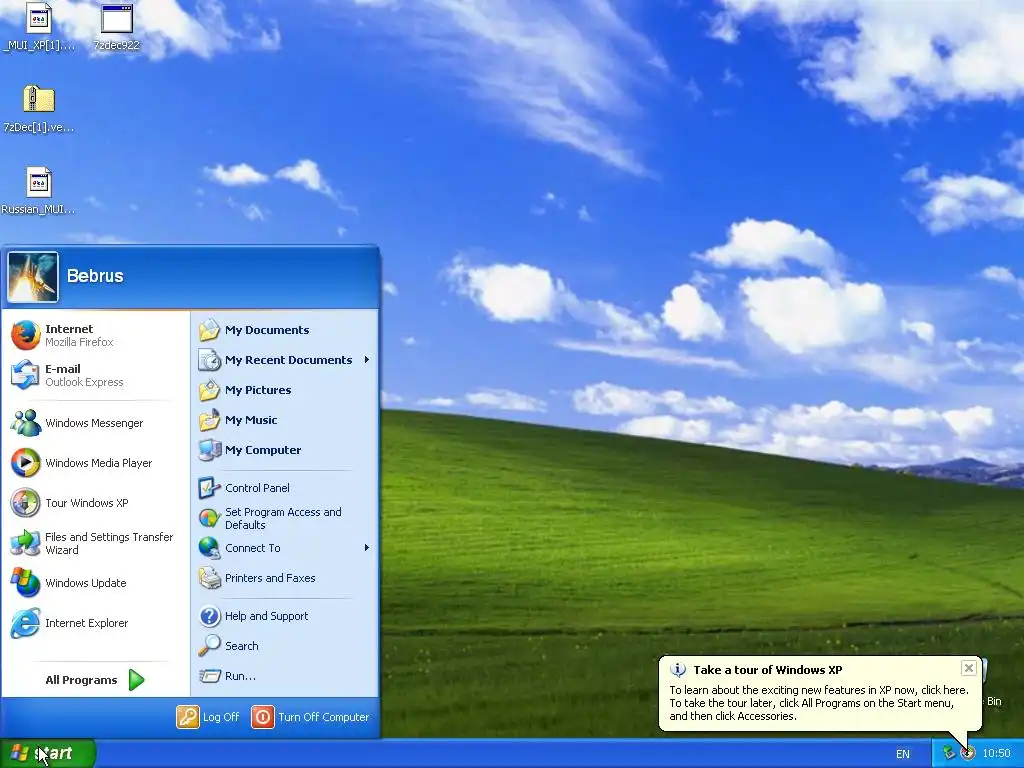Viewport: 1024px width, 768px height.
Task: Open Set Program Access and Defaults icon
Action: tap(210, 518)
